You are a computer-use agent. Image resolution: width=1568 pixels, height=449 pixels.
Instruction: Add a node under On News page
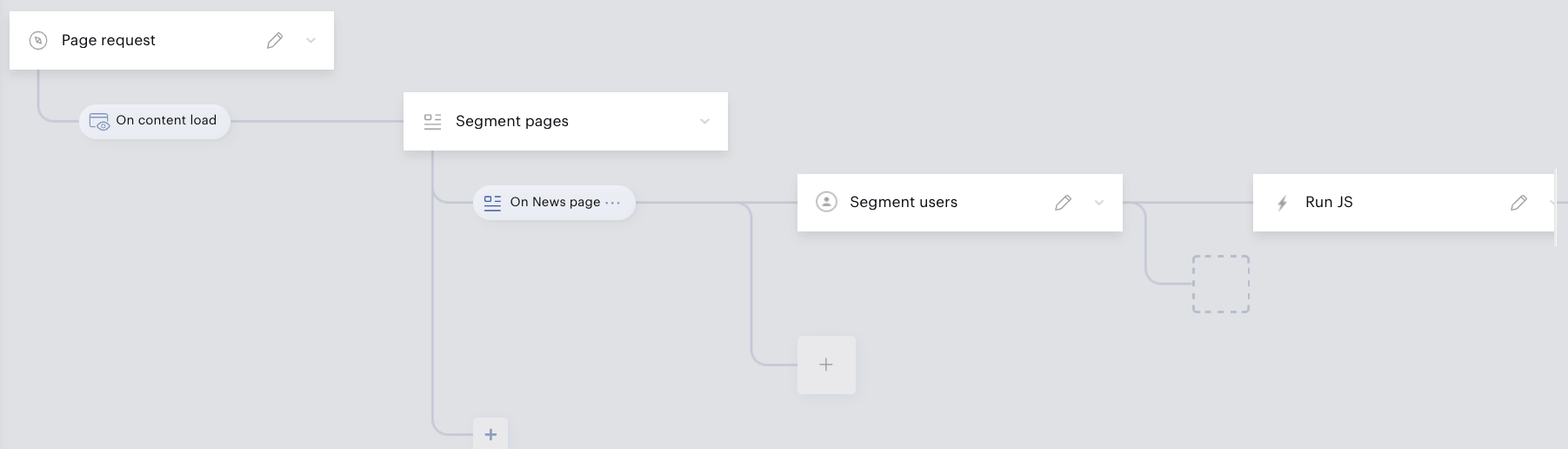coord(826,365)
